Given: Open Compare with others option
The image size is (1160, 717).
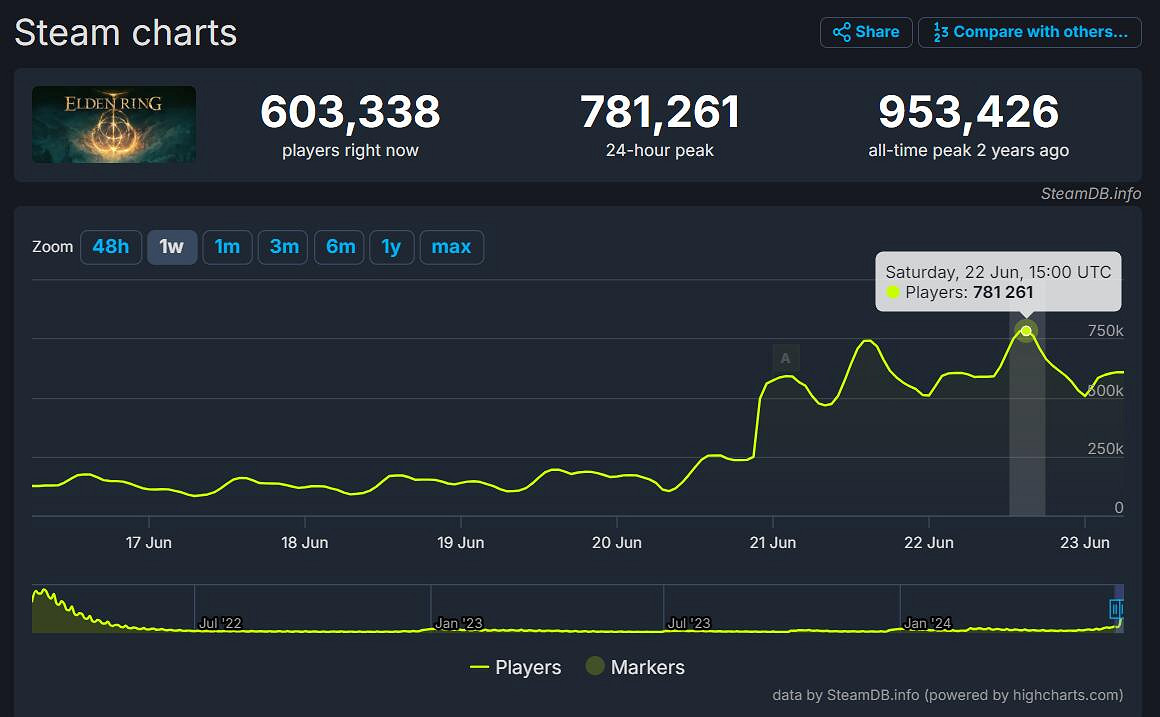Looking at the screenshot, I should [1030, 32].
